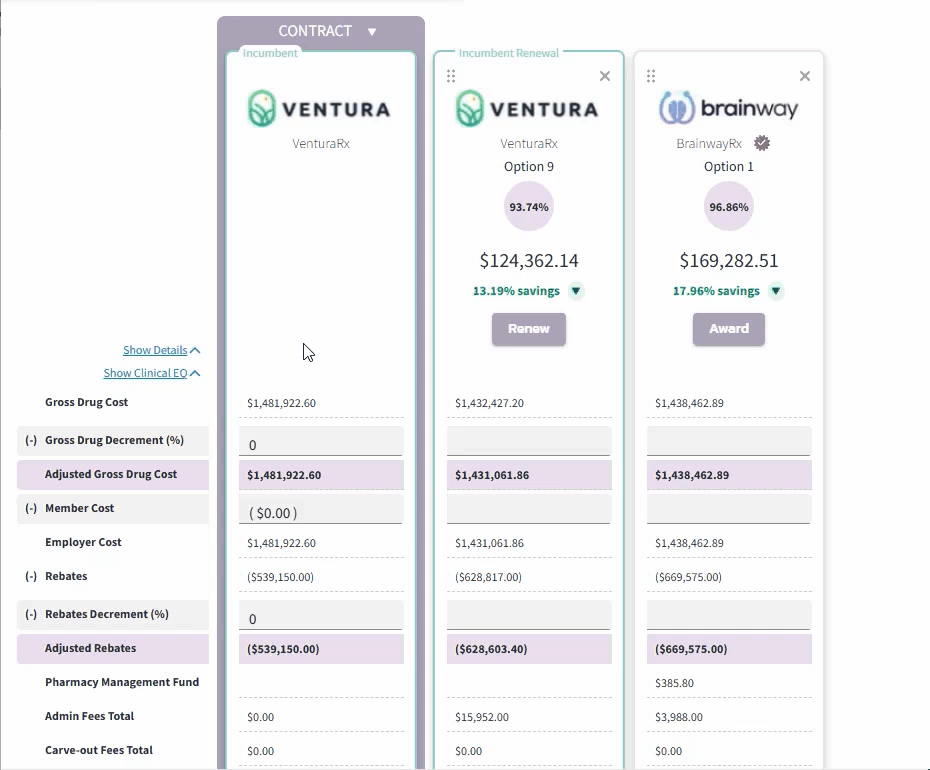Click the 93.74% score circle
930x770 pixels.
[528, 207]
